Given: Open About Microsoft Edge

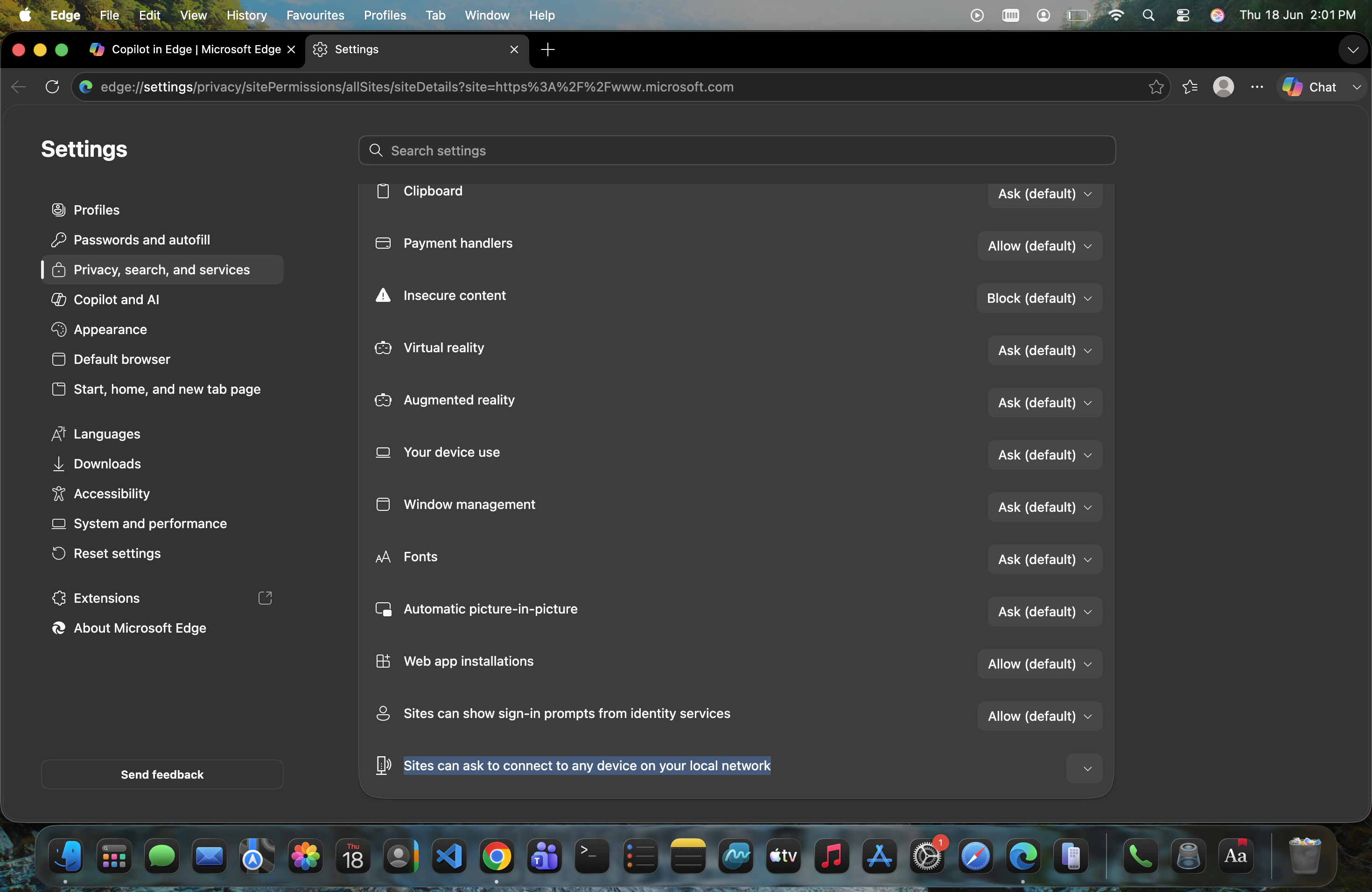Looking at the screenshot, I should click(162, 628).
